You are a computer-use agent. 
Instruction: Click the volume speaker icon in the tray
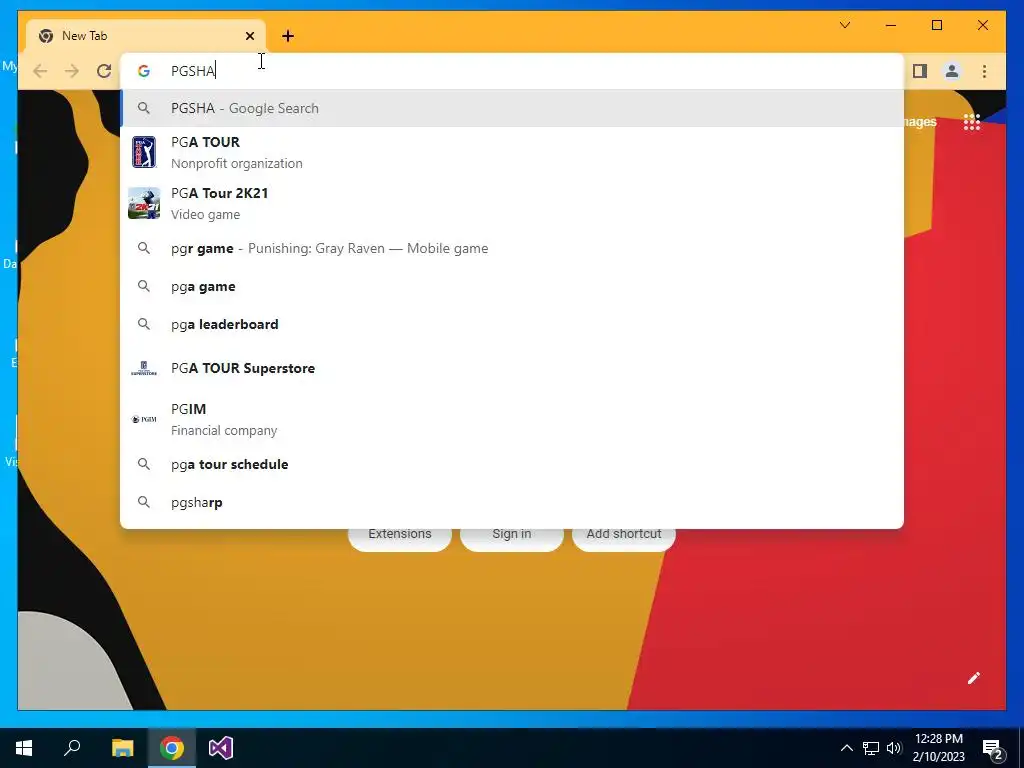point(894,748)
